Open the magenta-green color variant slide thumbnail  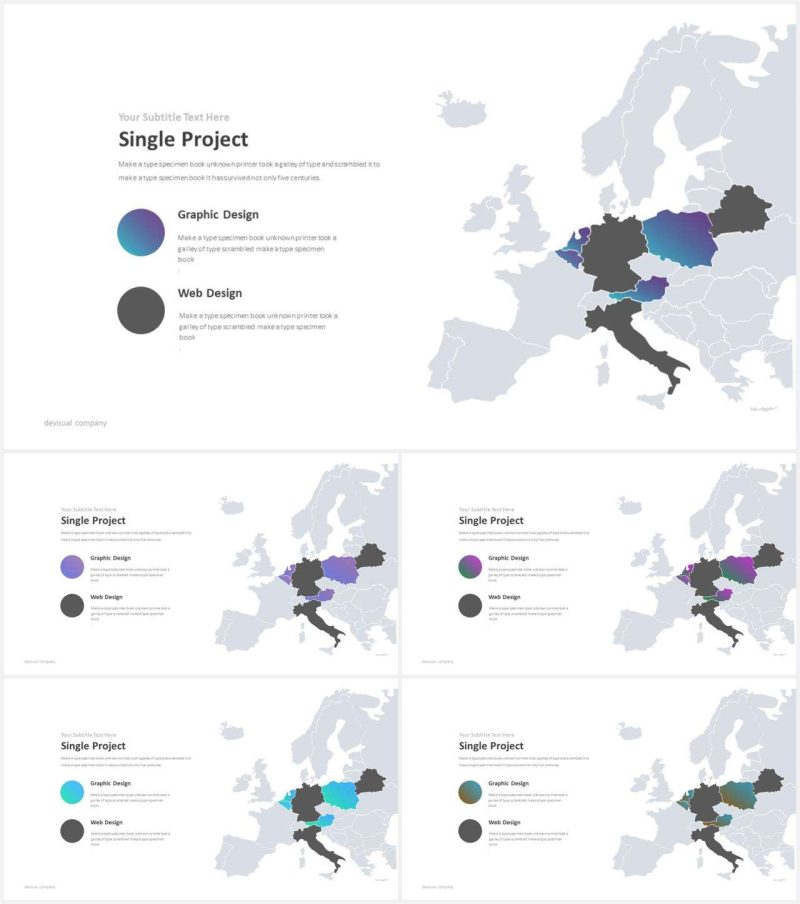click(599, 564)
